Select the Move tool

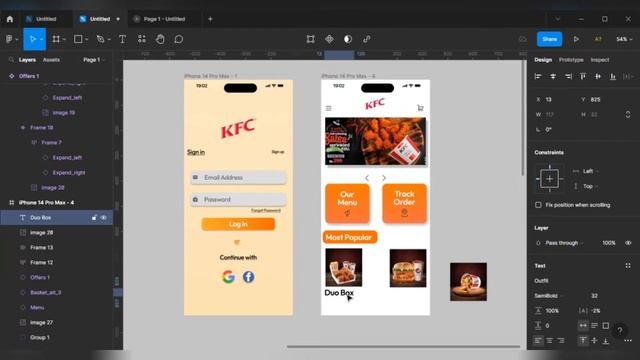coord(33,39)
